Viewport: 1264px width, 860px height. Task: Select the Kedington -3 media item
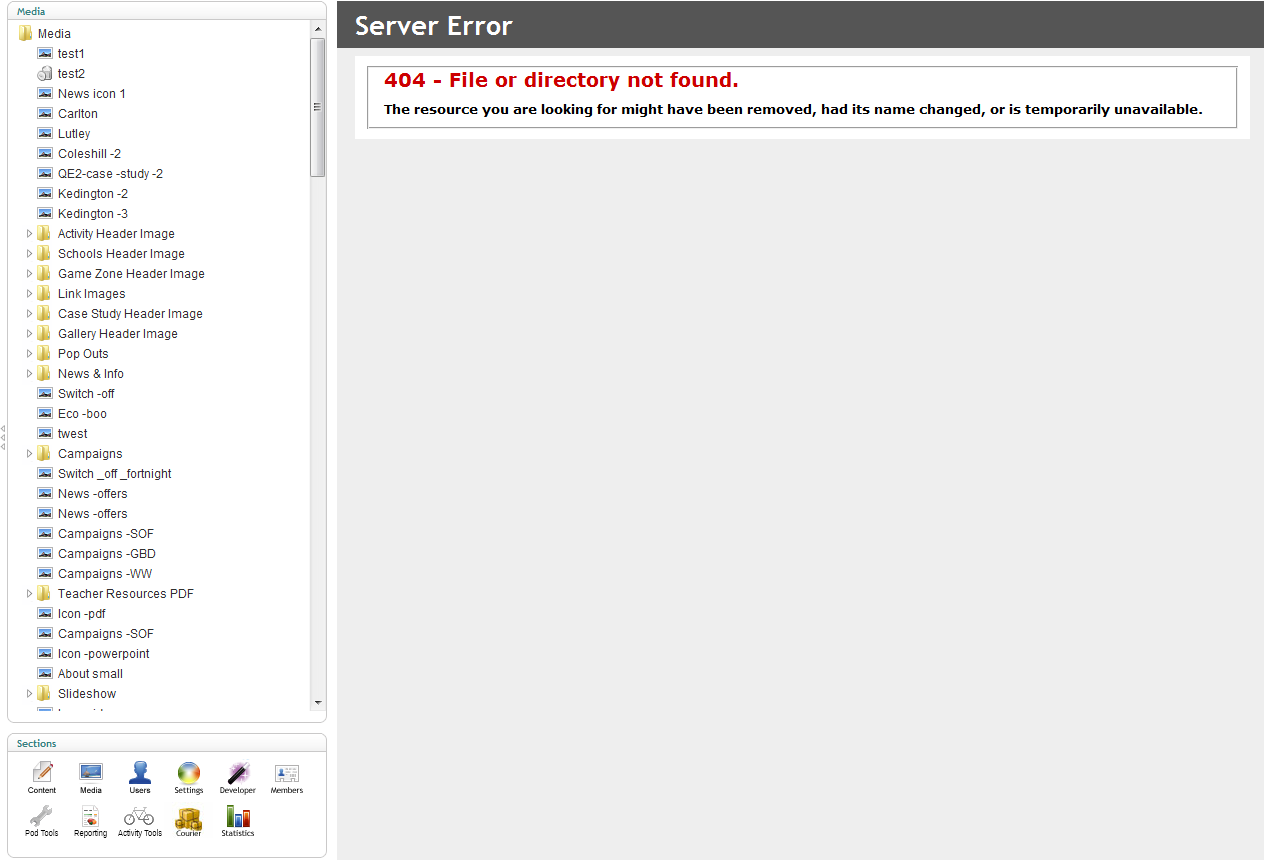click(x=92, y=214)
